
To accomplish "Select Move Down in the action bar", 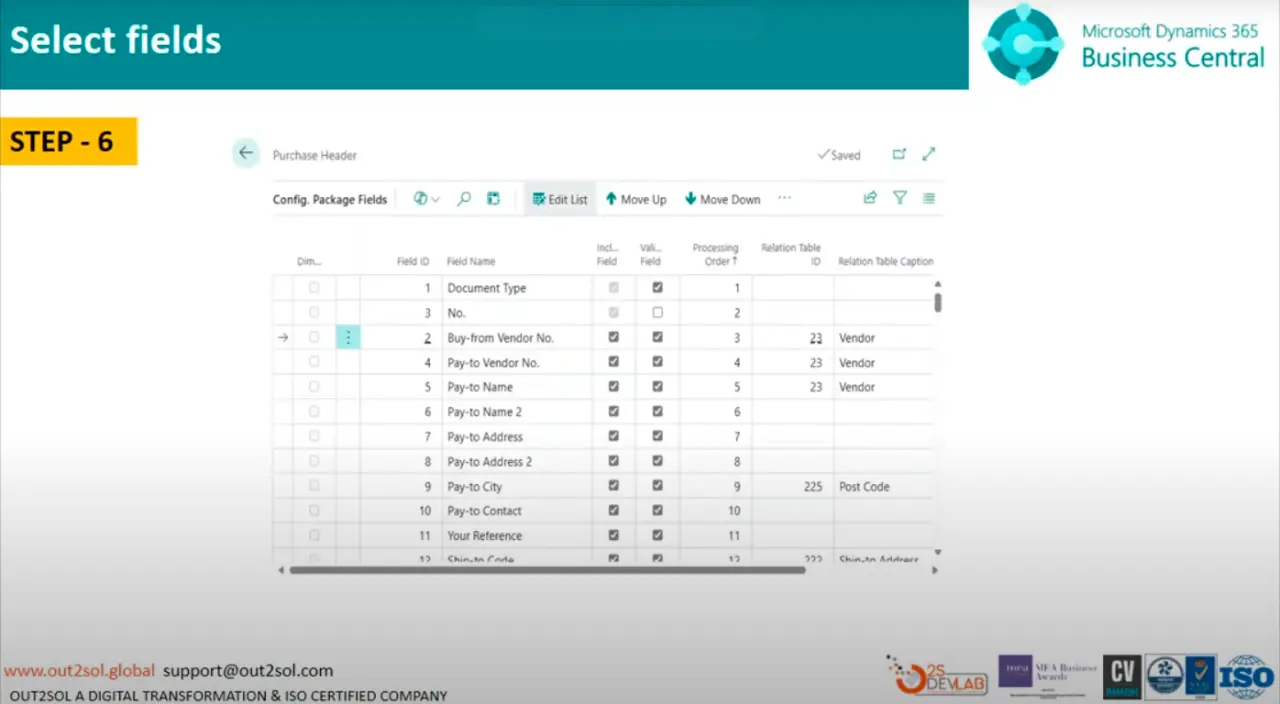I will pos(722,199).
